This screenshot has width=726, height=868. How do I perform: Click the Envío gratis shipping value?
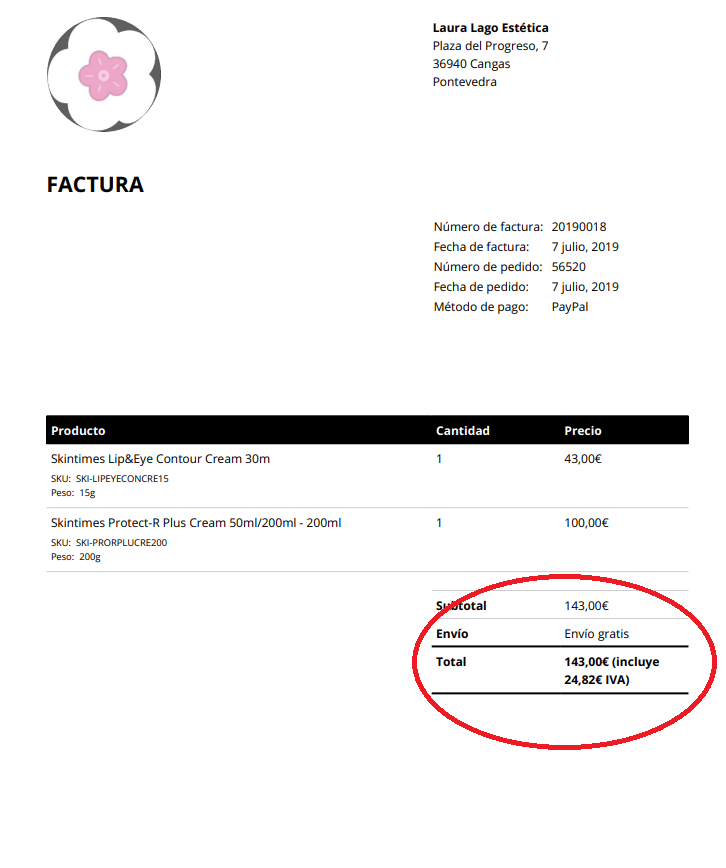pos(596,634)
